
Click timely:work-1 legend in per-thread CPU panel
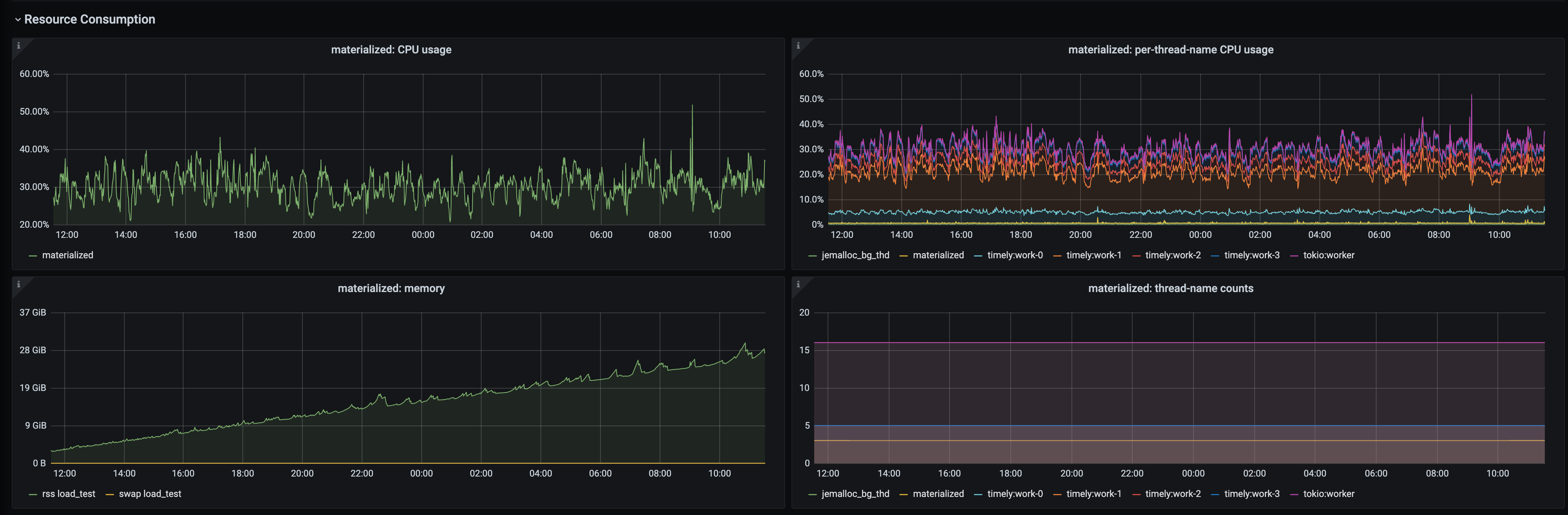coord(1093,256)
